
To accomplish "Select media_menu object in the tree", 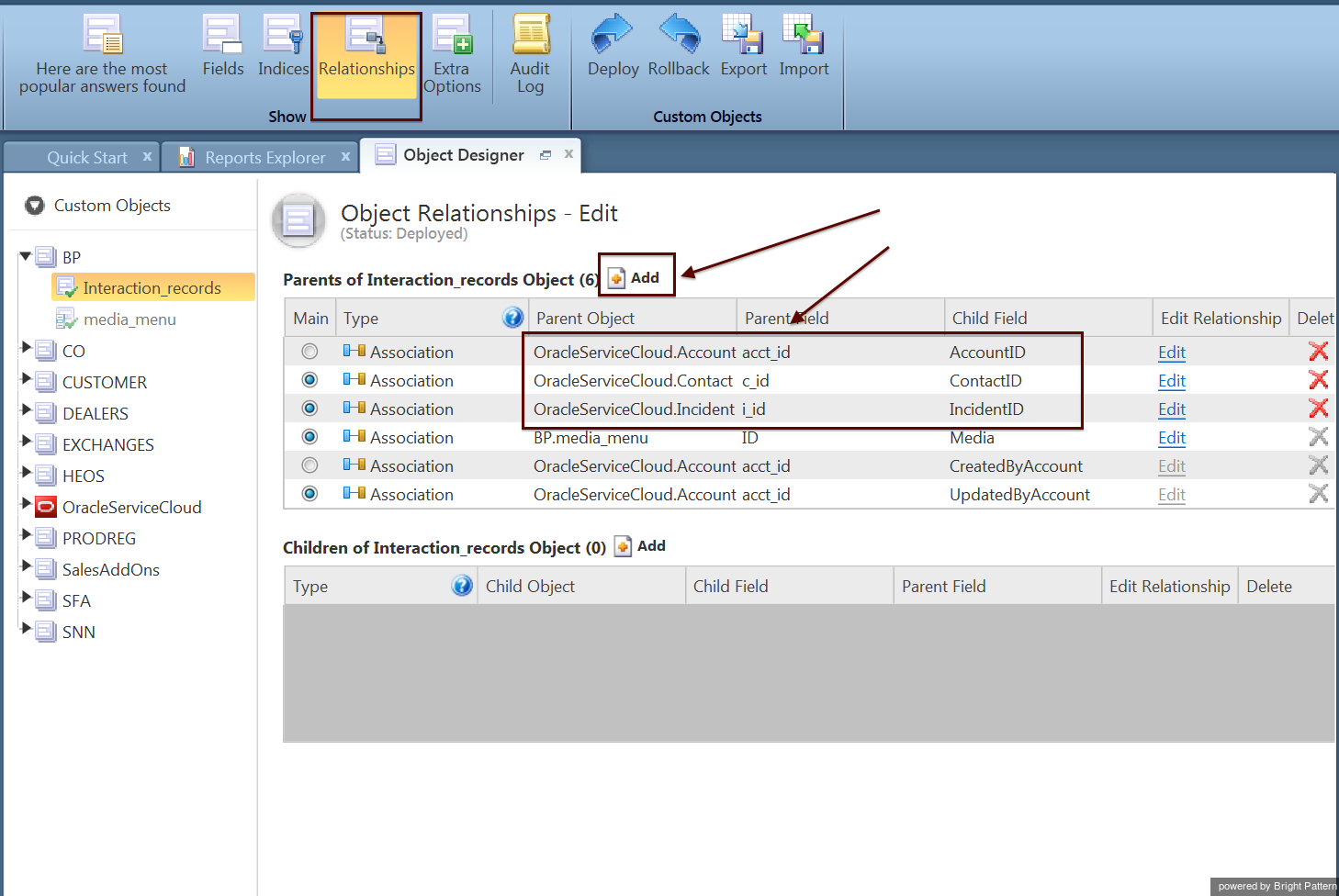I will click(129, 319).
